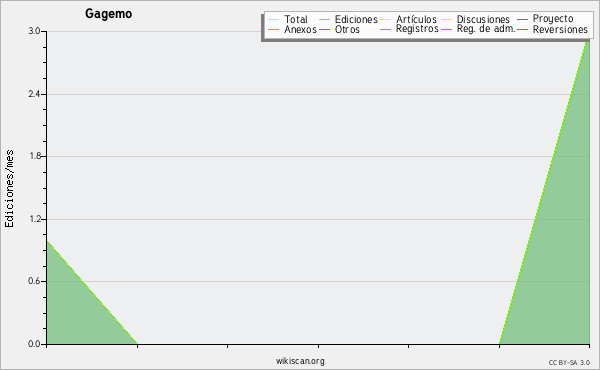Click the Ediciones legend entry
600x370 pixels.
pos(348,19)
